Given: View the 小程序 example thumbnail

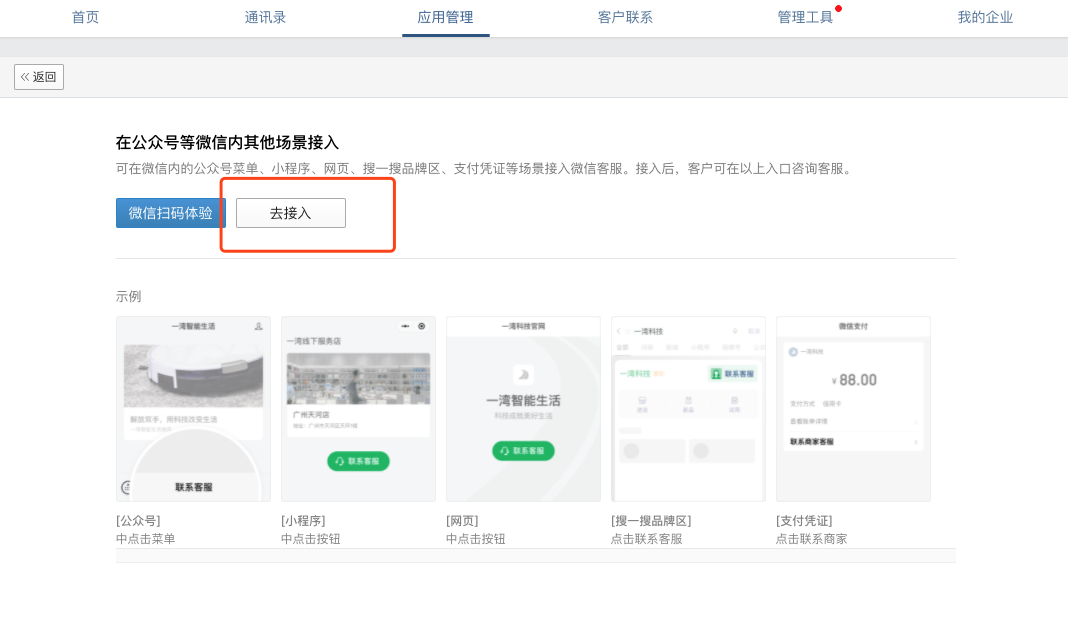Looking at the screenshot, I should [x=358, y=408].
